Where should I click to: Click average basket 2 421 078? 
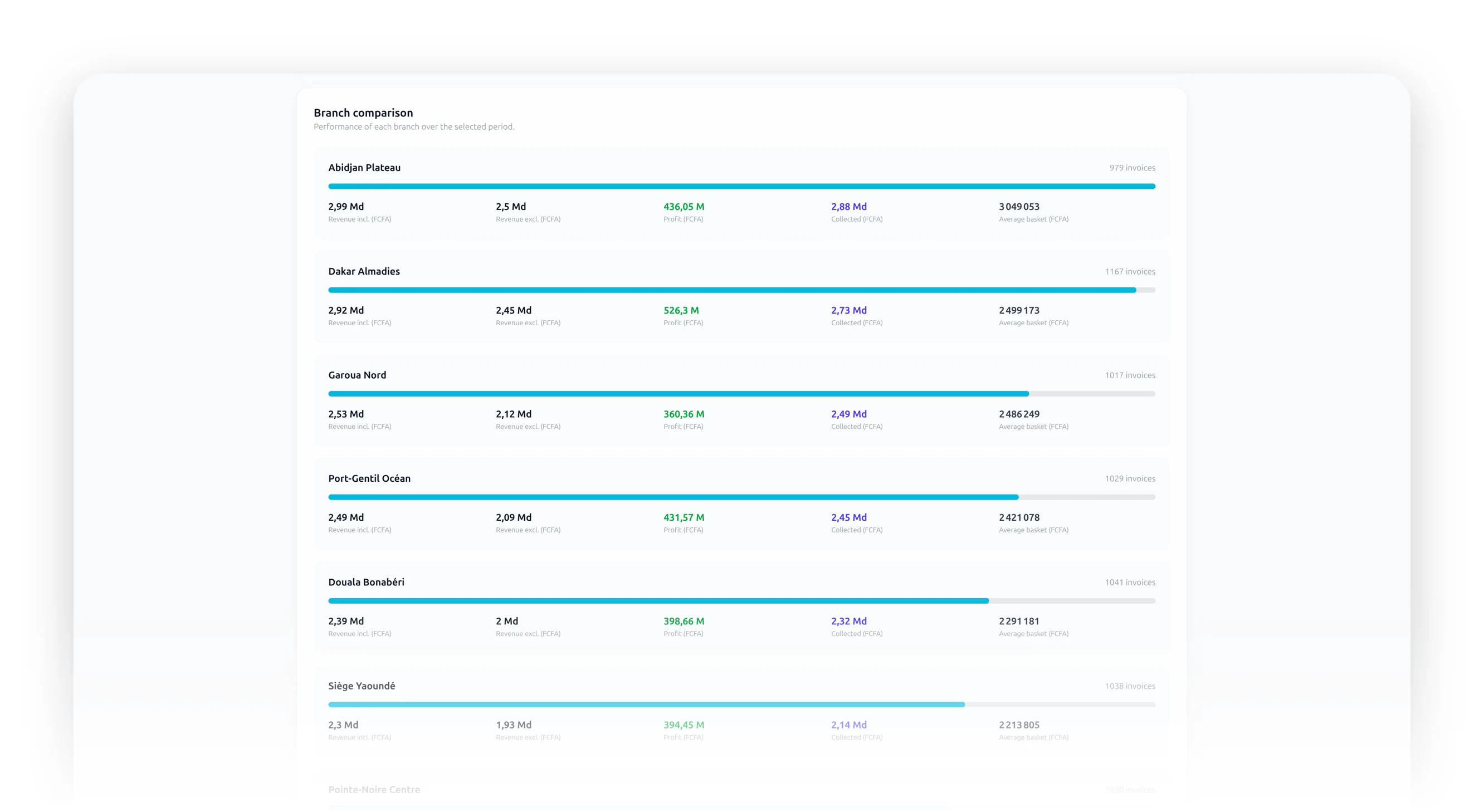[x=1018, y=518]
